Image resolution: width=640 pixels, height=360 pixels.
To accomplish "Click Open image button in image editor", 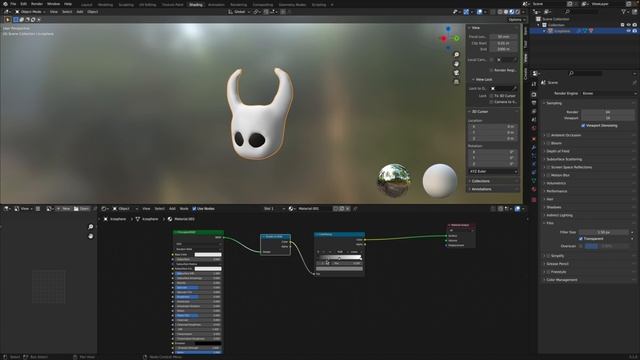I will (82, 209).
